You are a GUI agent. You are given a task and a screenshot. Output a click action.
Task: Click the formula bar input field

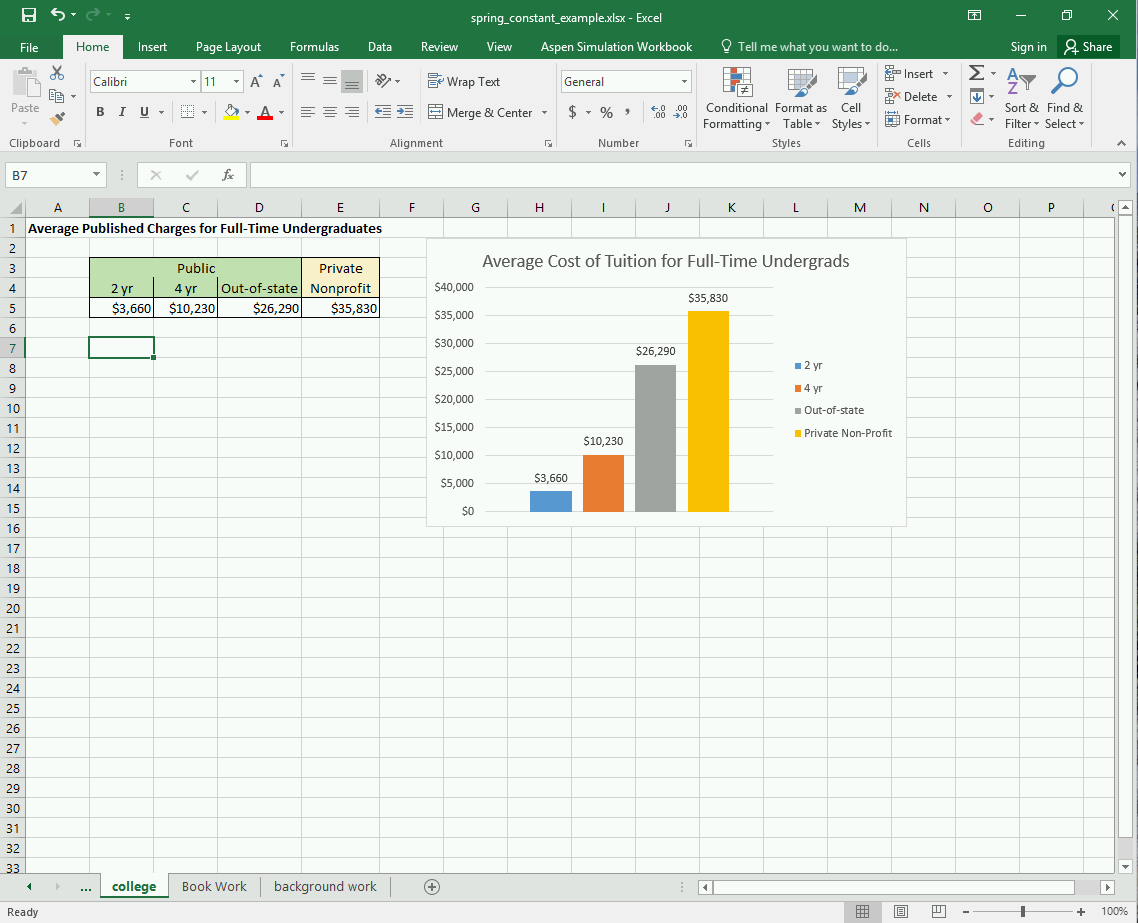682,175
